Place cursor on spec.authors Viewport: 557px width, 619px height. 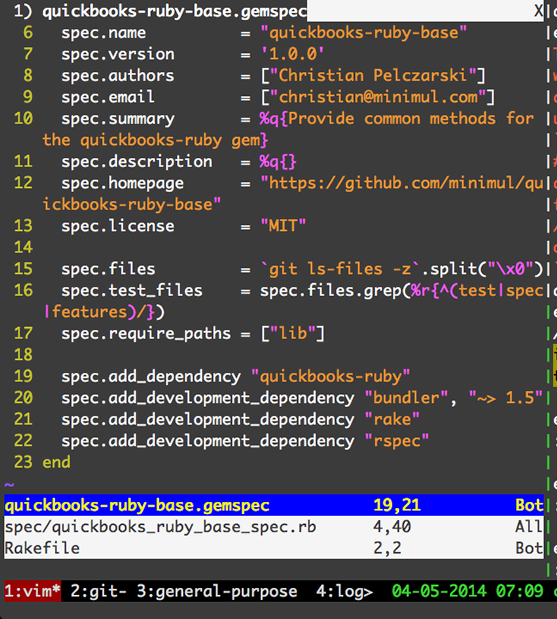tap(118, 76)
